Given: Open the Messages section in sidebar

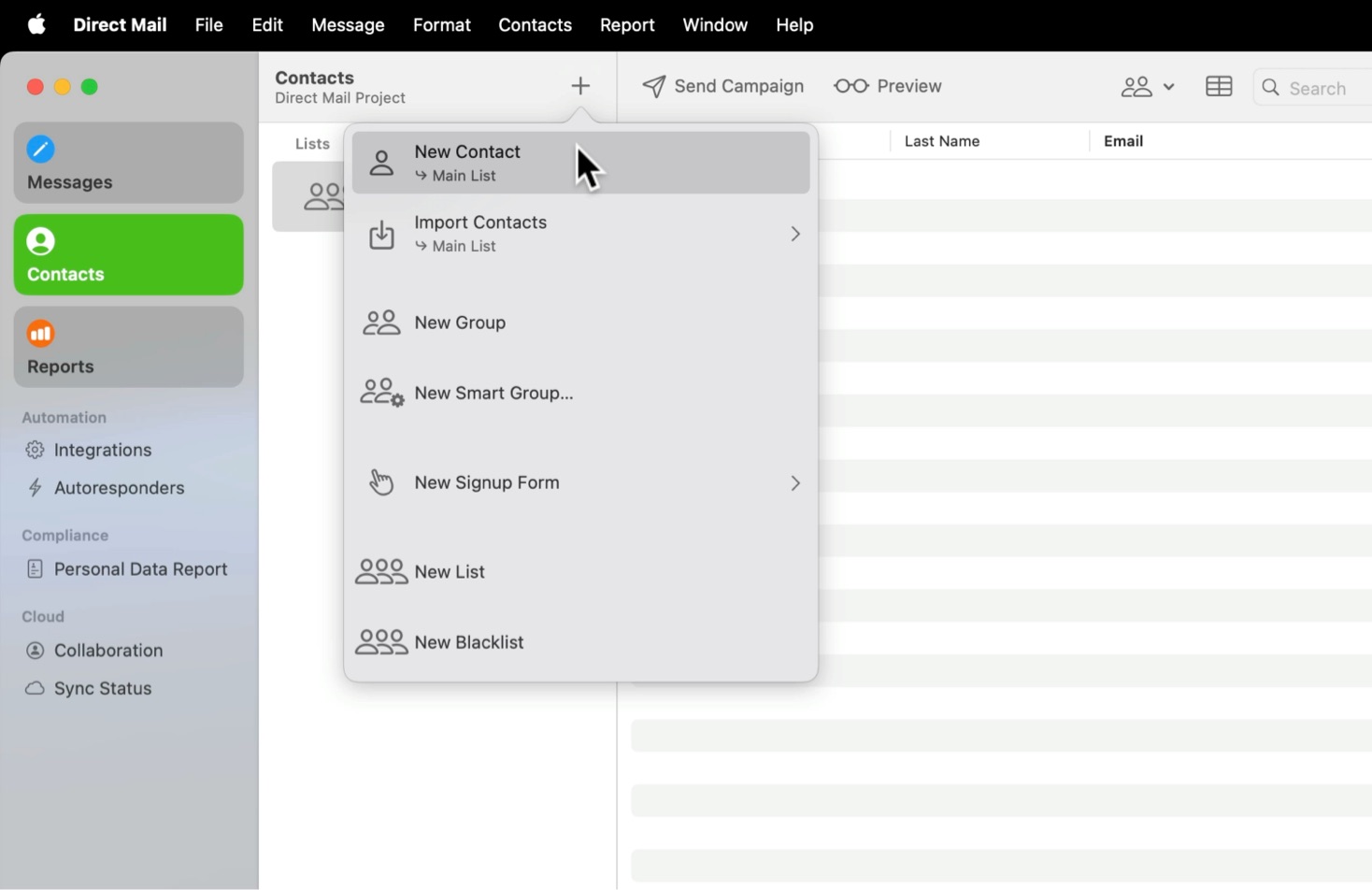Looking at the screenshot, I should [128, 163].
